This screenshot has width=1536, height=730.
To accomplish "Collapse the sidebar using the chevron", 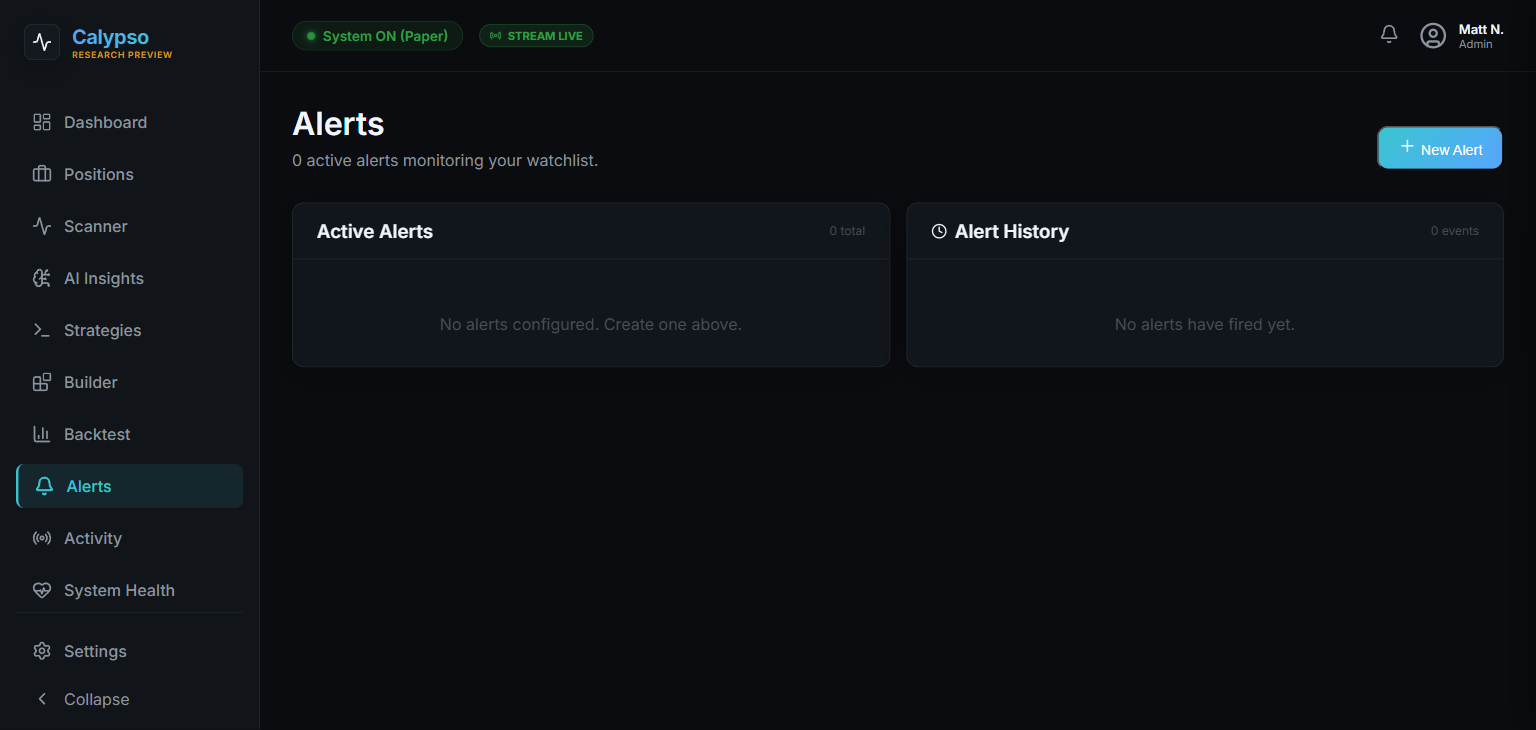I will (x=42, y=699).
